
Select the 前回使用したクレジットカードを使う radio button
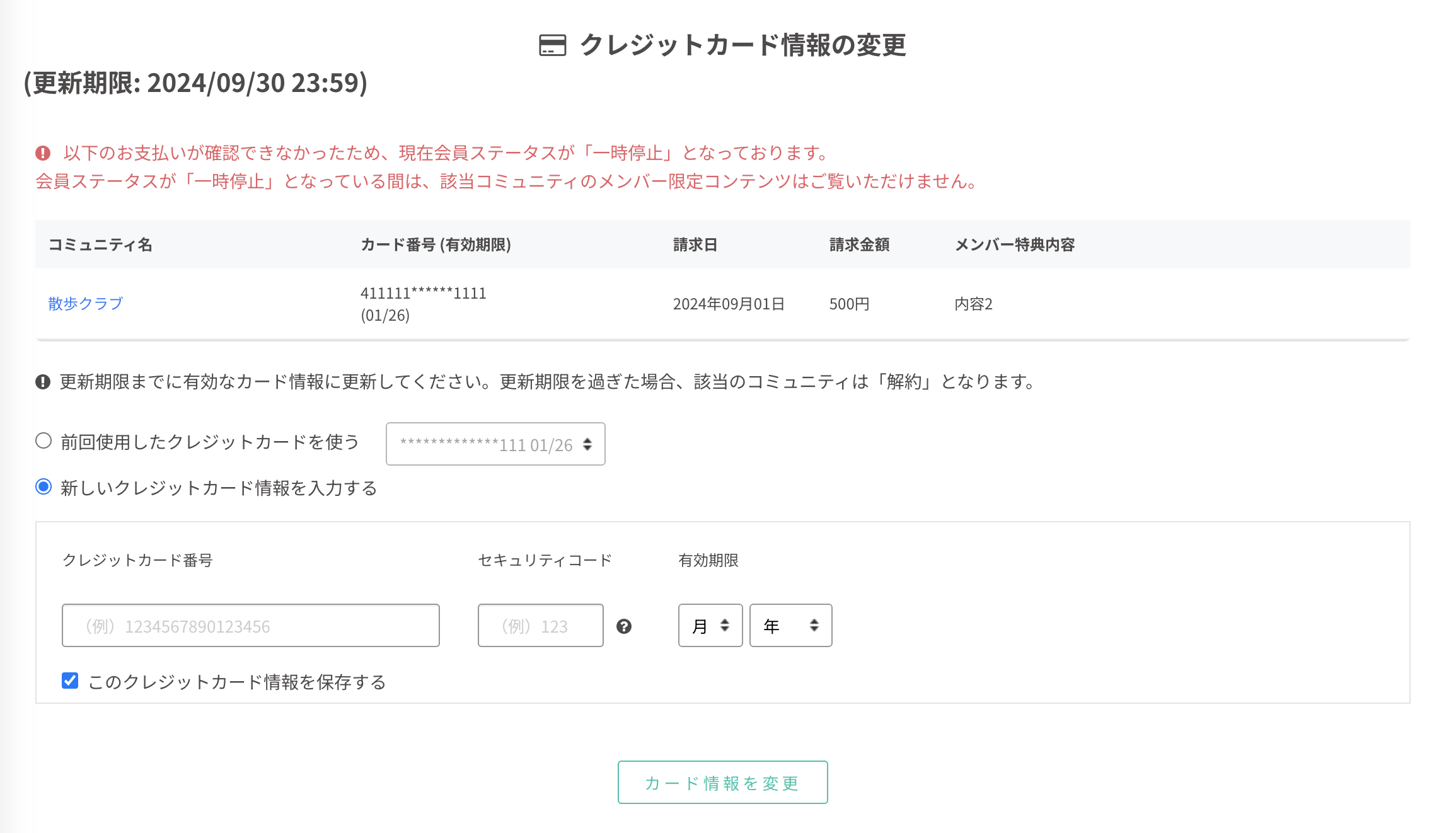click(43, 442)
